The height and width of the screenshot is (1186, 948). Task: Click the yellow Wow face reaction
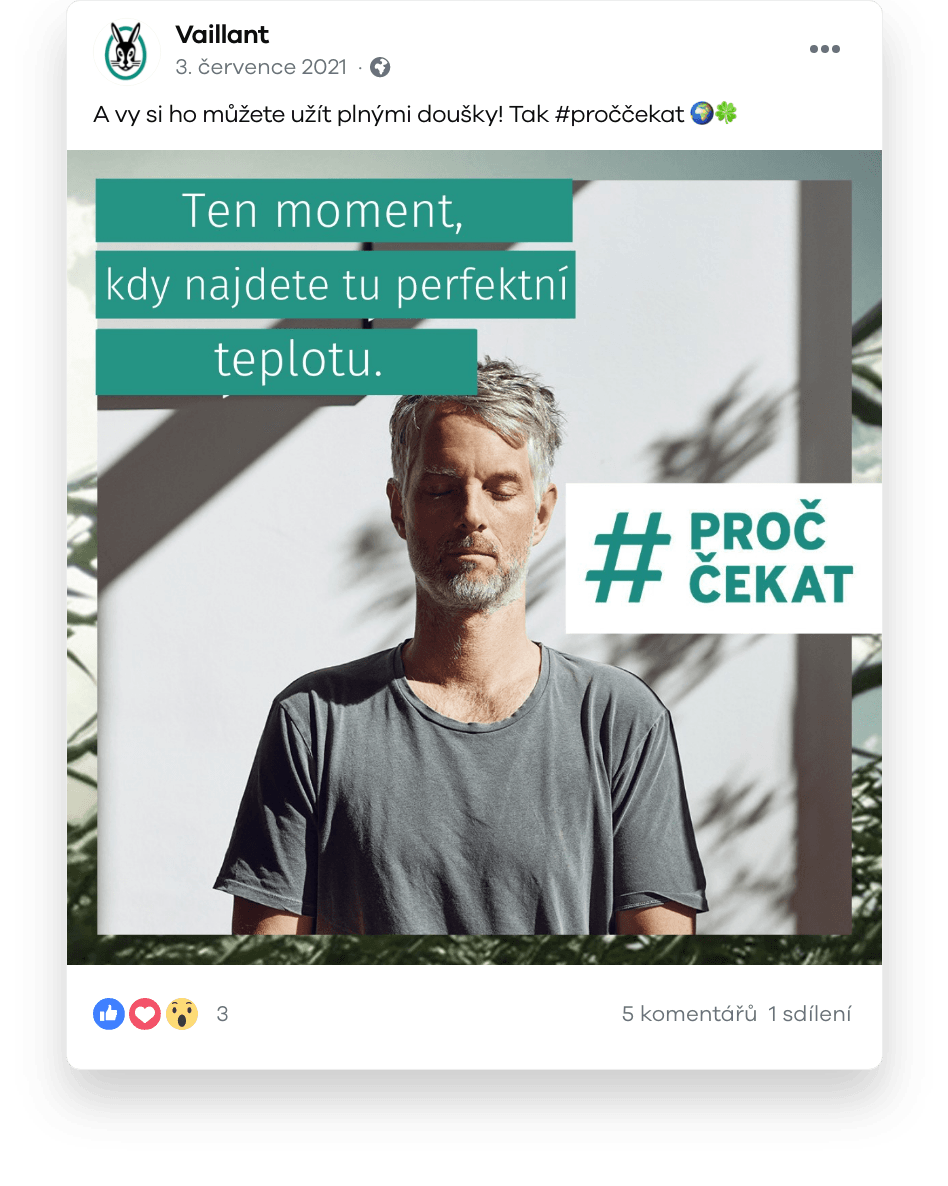182,1014
